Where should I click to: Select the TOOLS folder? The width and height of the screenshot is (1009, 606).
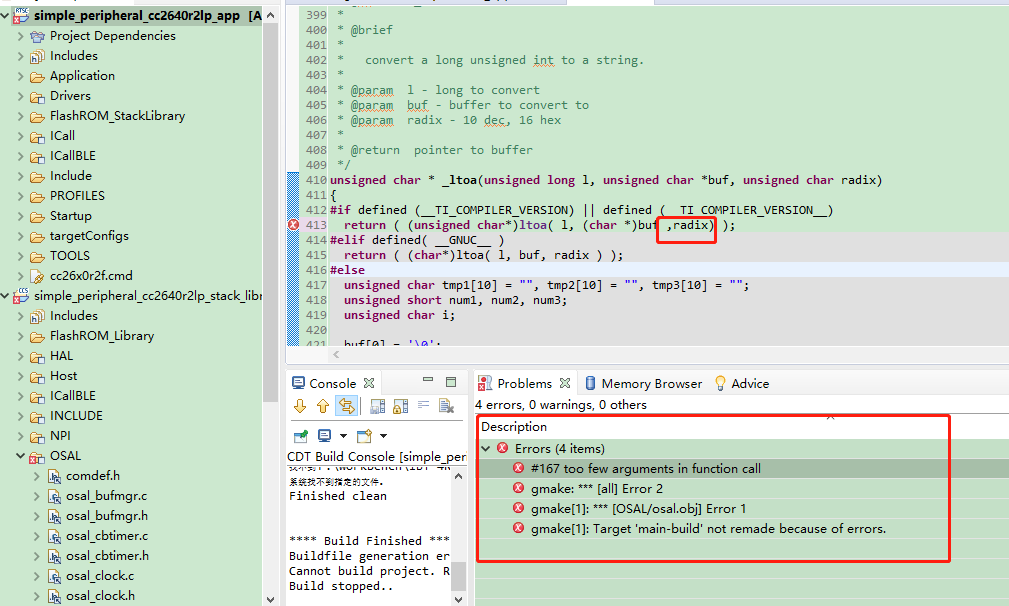click(70, 255)
